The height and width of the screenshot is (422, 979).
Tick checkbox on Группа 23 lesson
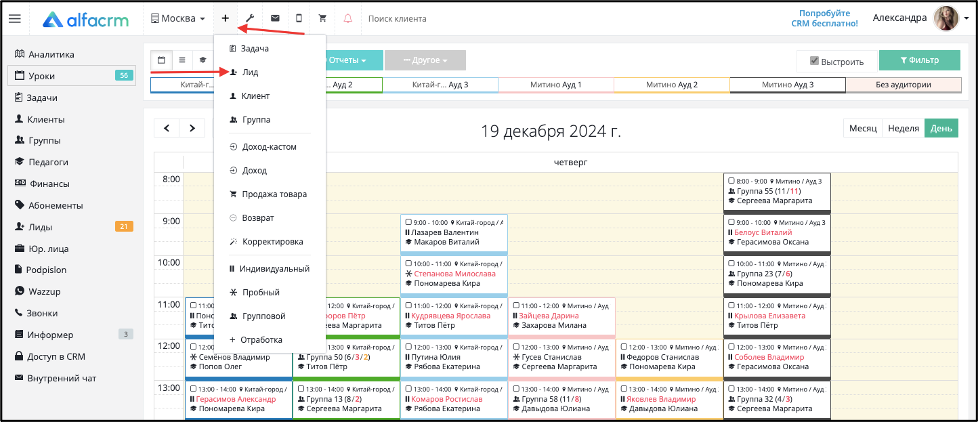pyautogui.click(x=731, y=263)
